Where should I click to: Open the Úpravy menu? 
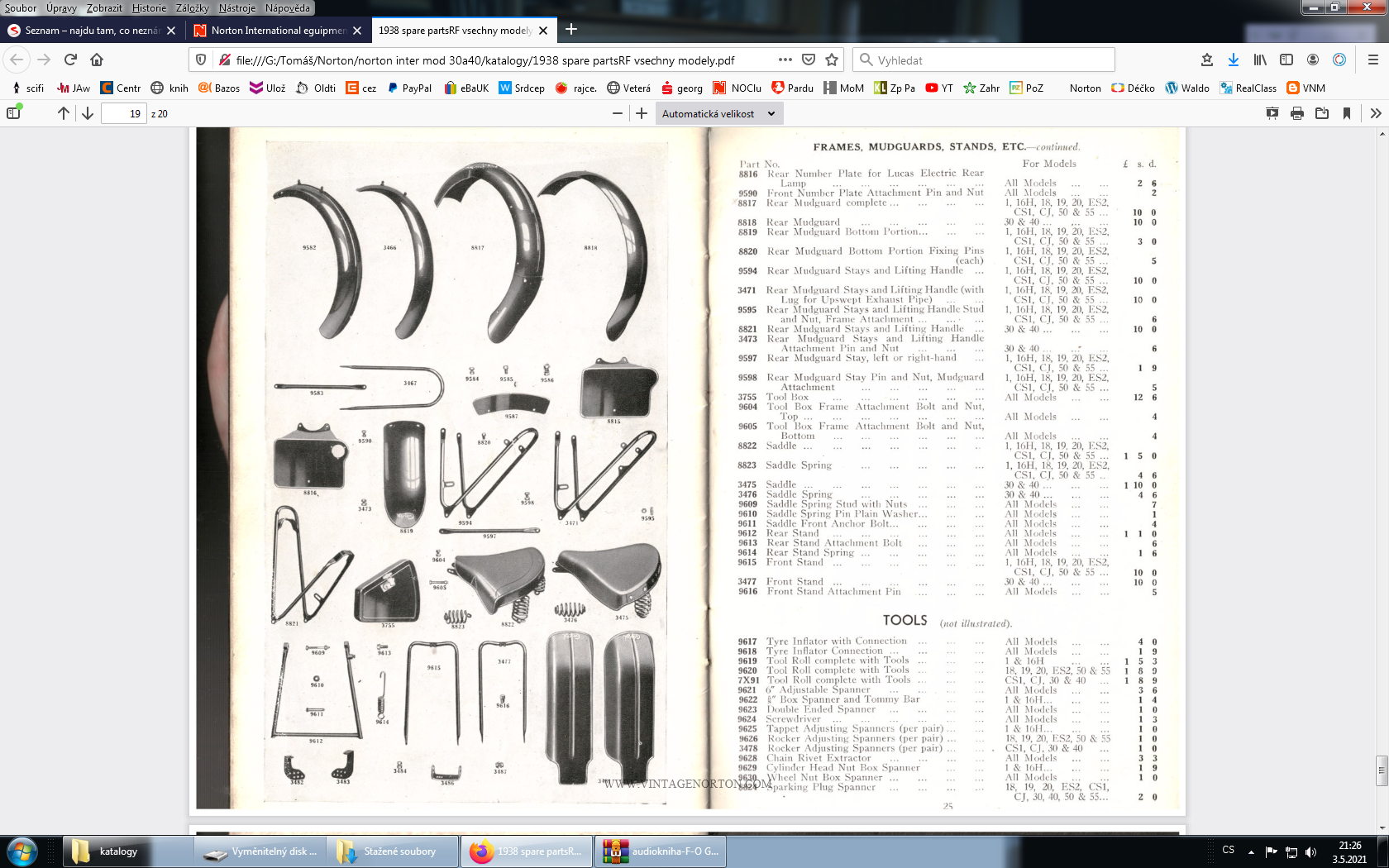(61, 8)
